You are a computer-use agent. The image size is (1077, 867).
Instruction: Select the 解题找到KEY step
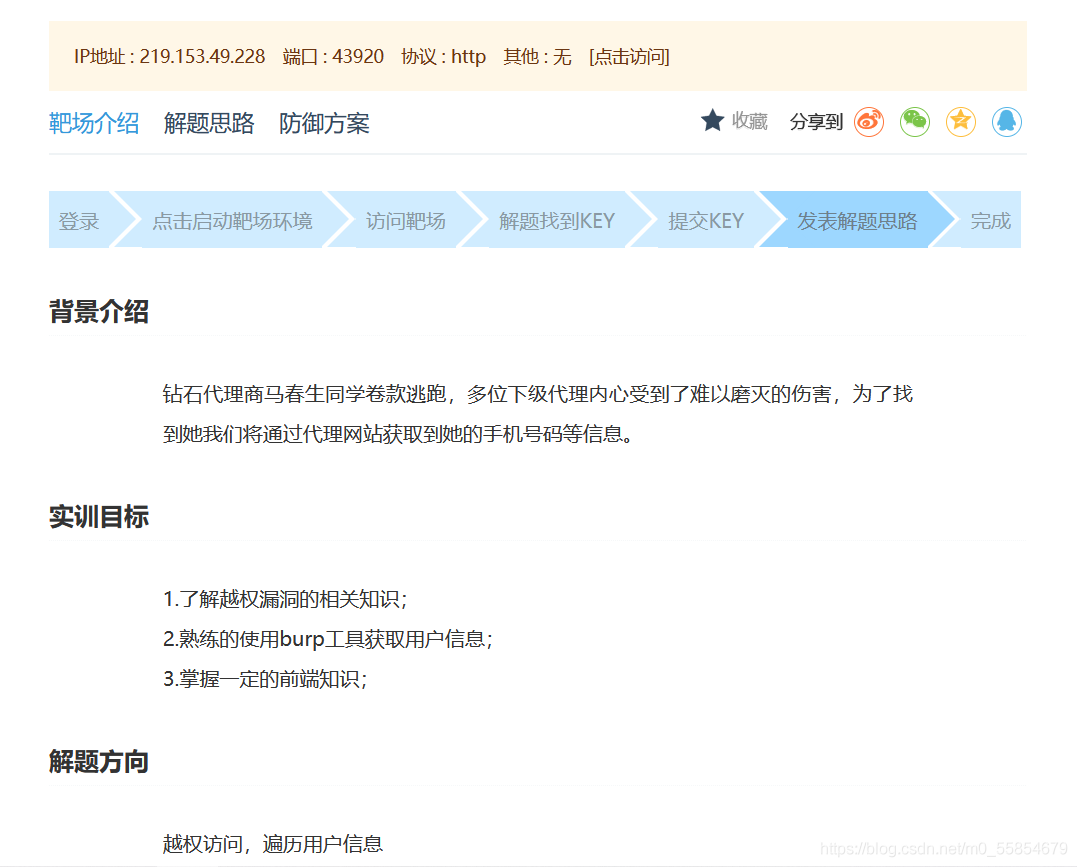pyautogui.click(x=557, y=221)
